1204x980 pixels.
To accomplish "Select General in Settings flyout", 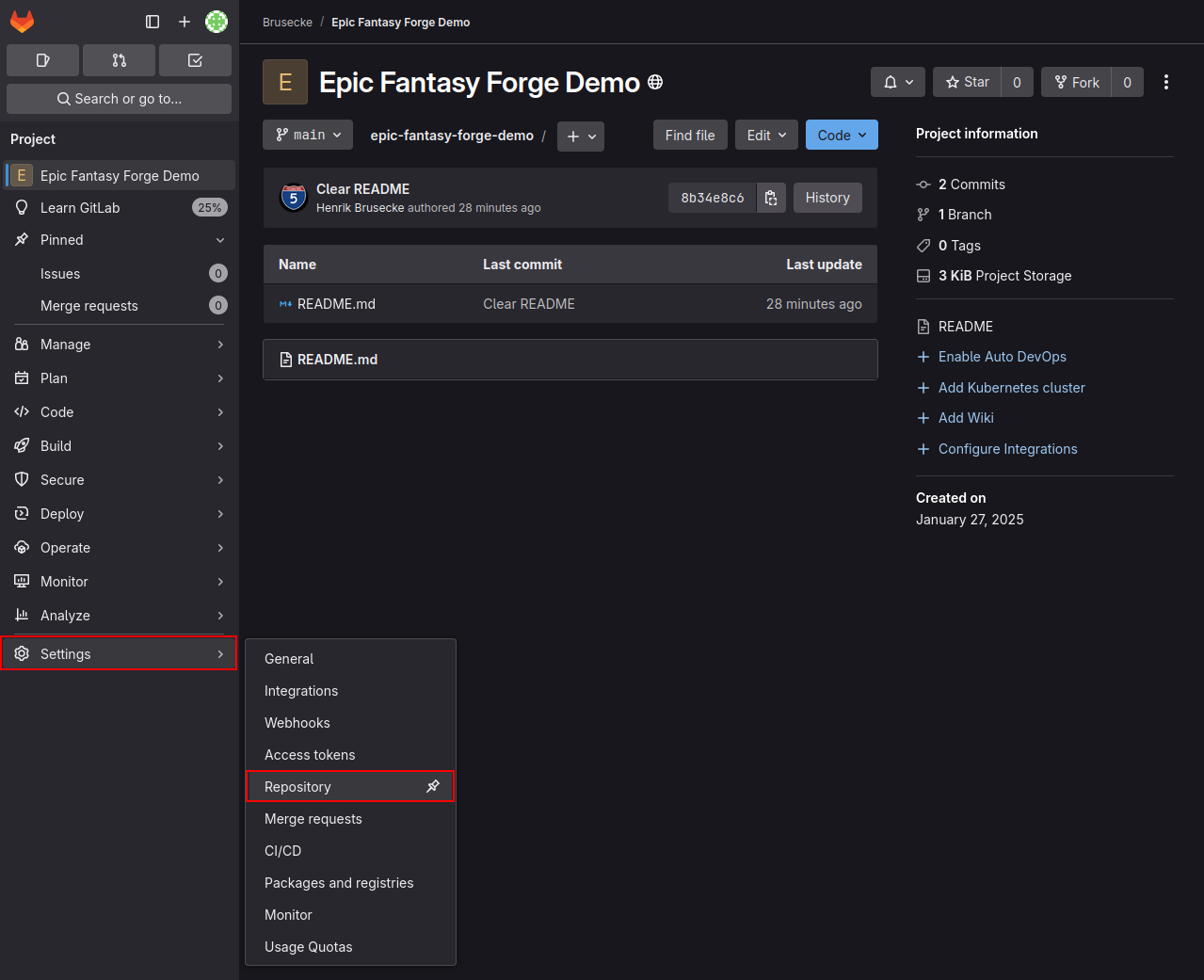I will [350, 659].
